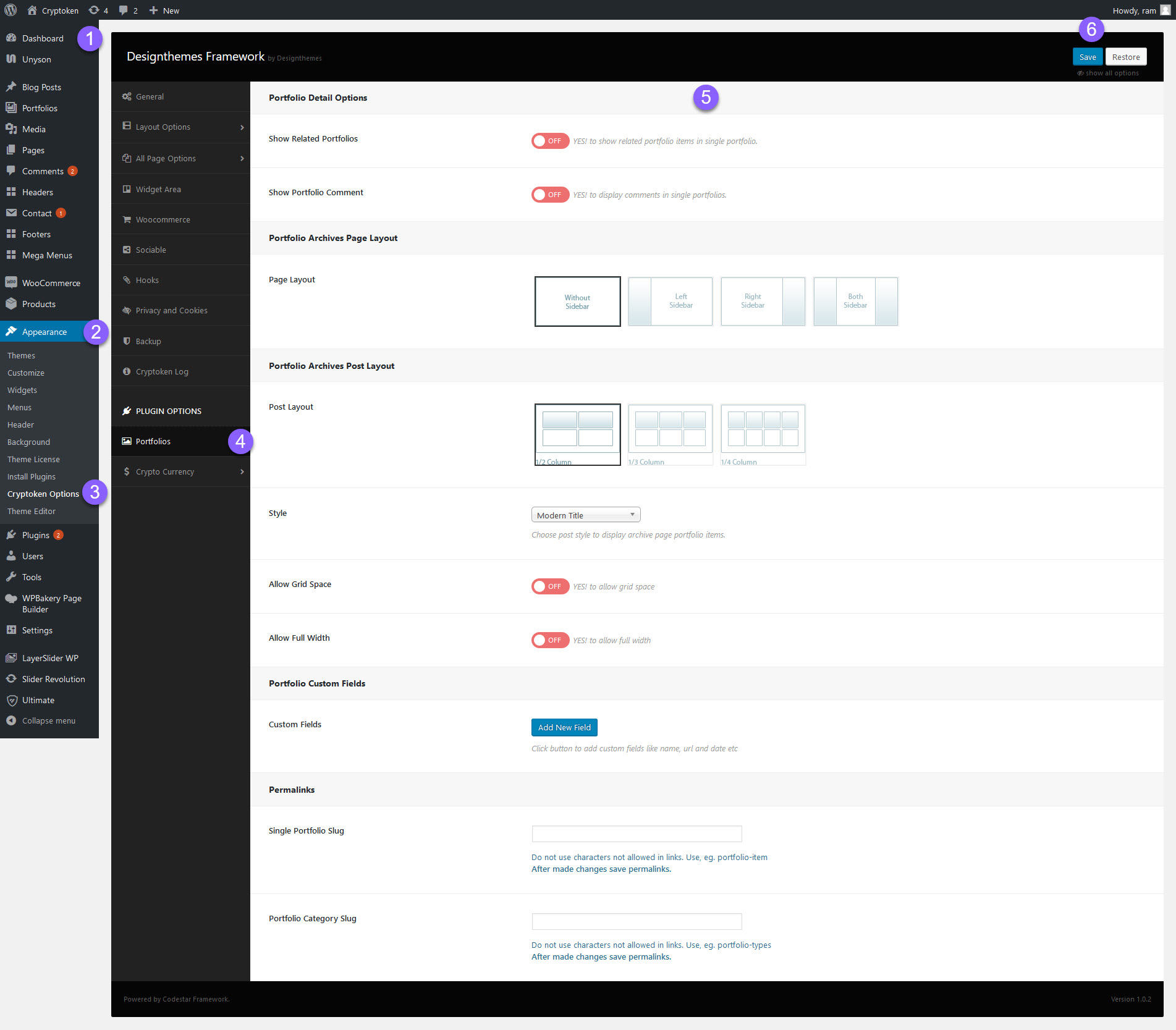
Task: Click the Contact envelope icon
Action: (x=11, y=213)
